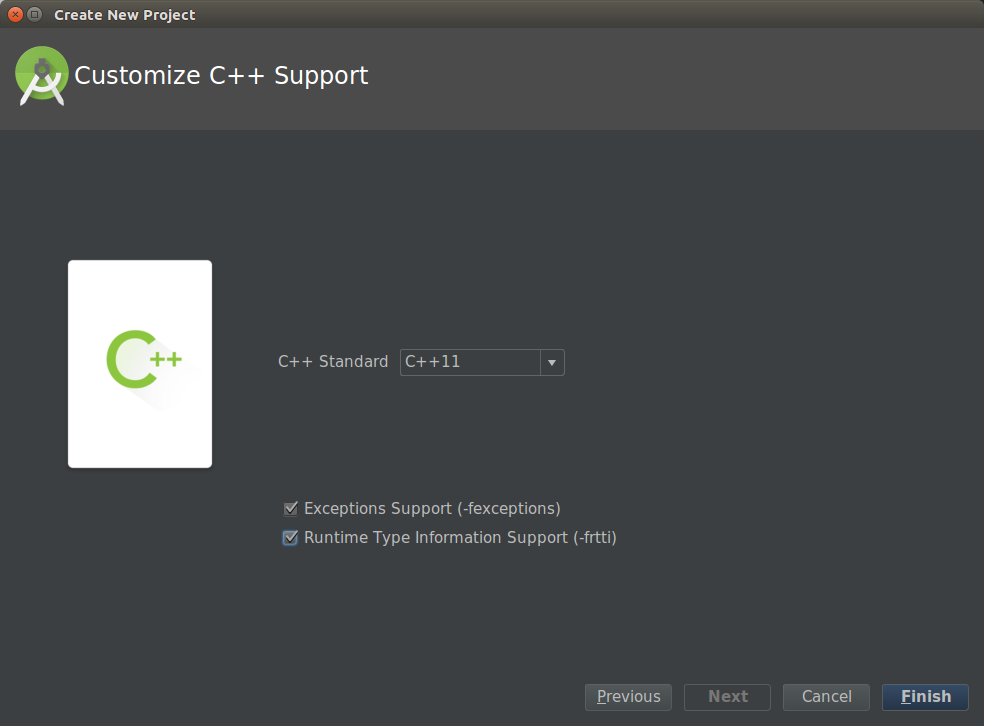Screen dimensions: 984x726
Task: Click the Android Studio logo icon
Action: pos(42,76)
